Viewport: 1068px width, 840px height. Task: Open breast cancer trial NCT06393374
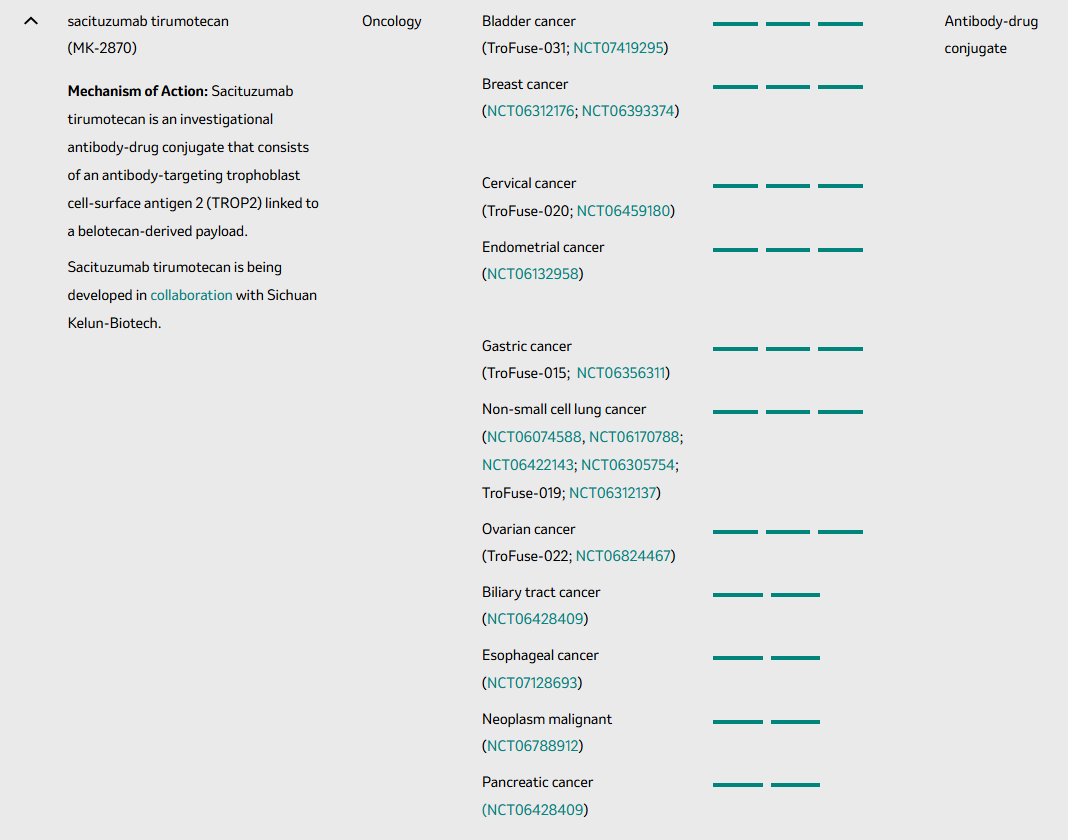point(628,111)
